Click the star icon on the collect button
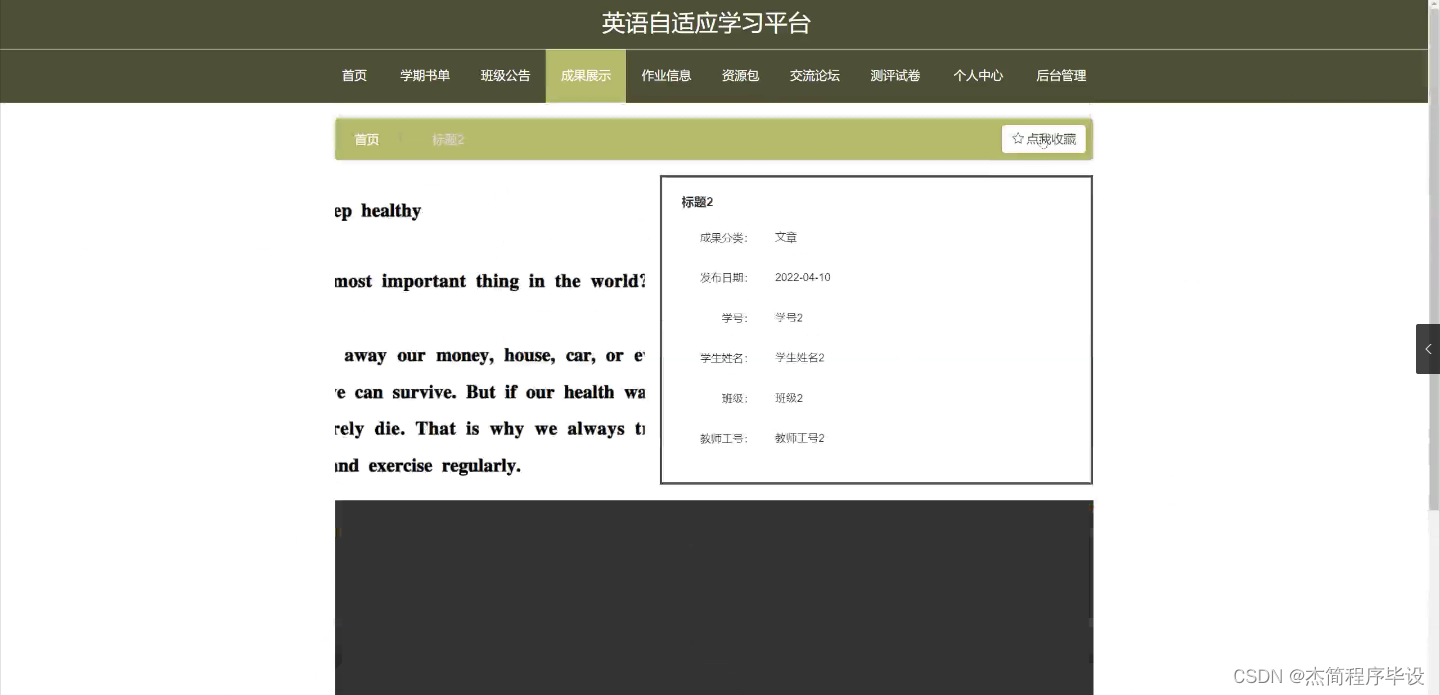The image size is (1440, 695). (1019, 138)
